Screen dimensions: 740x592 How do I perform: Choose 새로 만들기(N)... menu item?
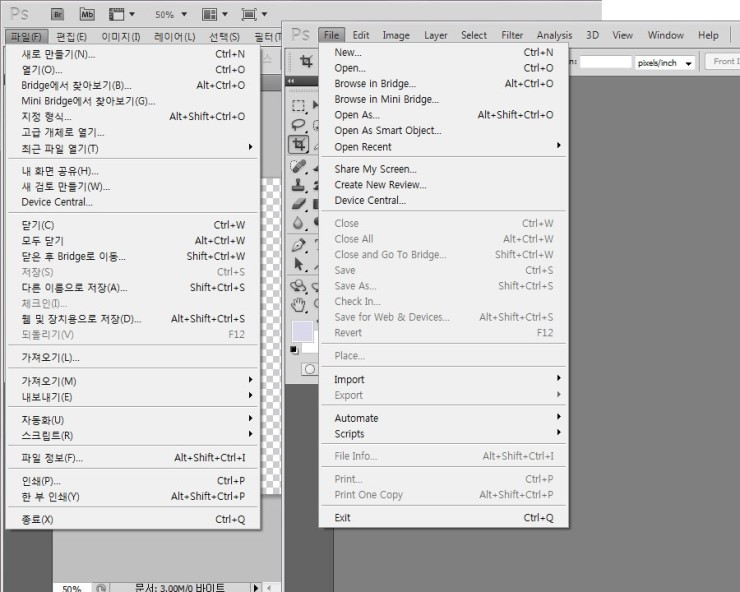click(133, 54)
